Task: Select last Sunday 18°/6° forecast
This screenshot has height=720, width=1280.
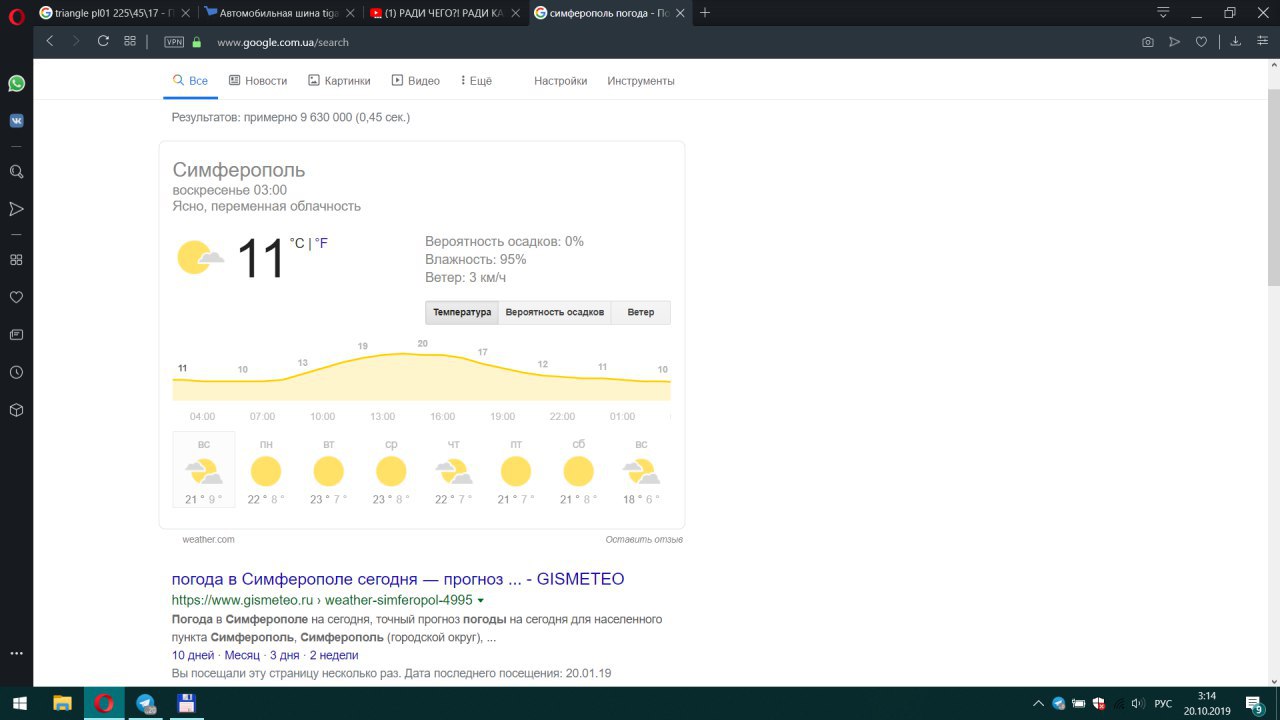Action: [x=640, y=470]
